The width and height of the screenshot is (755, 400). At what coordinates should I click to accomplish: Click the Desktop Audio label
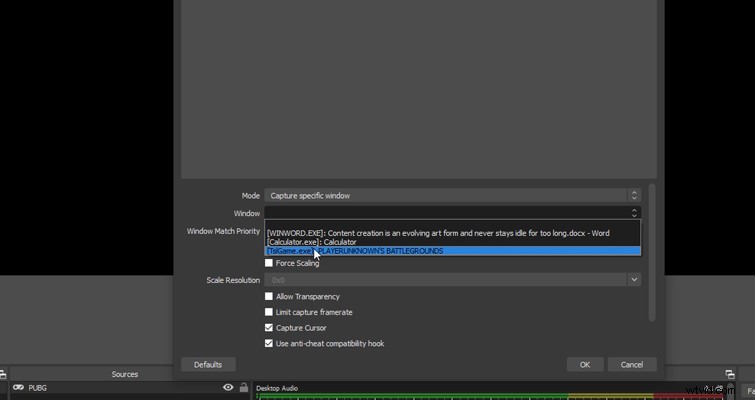tap(277, 388)
